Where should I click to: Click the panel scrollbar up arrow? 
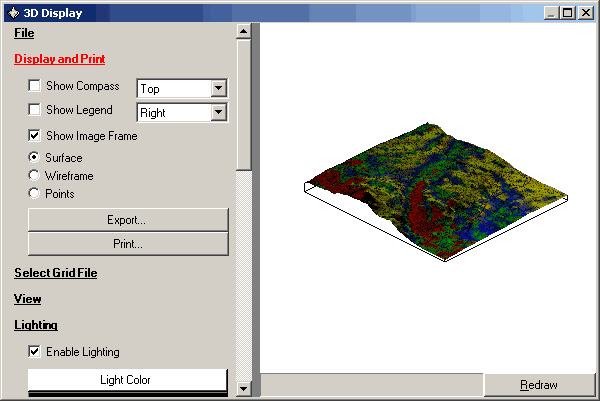tap(243, 31)
